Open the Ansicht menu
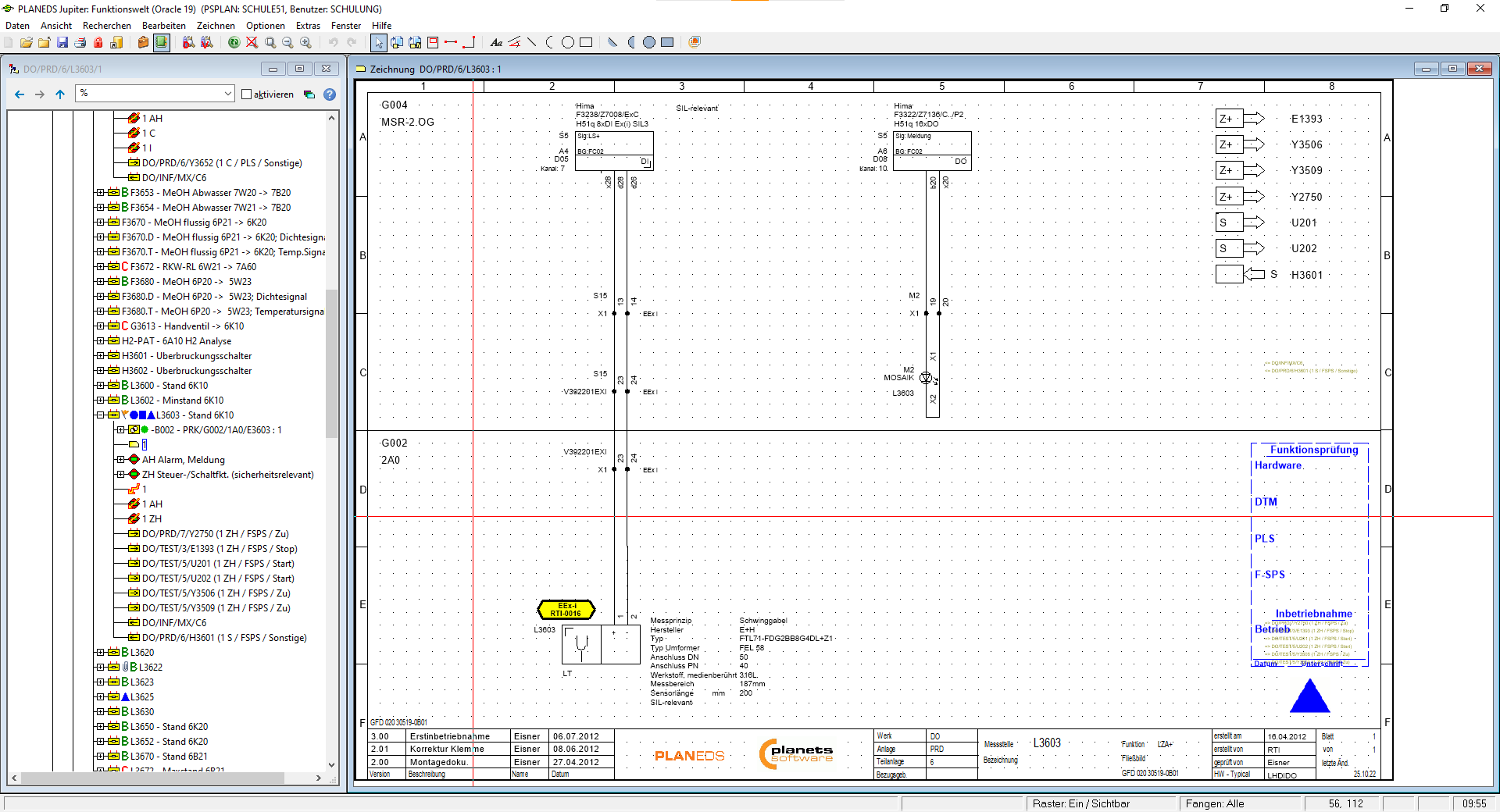The image size is (1500, 812). point(56,26)
